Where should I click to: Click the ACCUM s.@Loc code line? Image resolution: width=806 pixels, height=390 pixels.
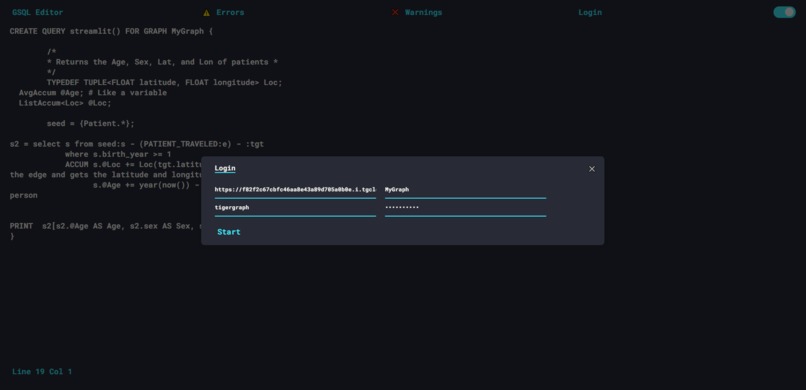click(133, 165)
